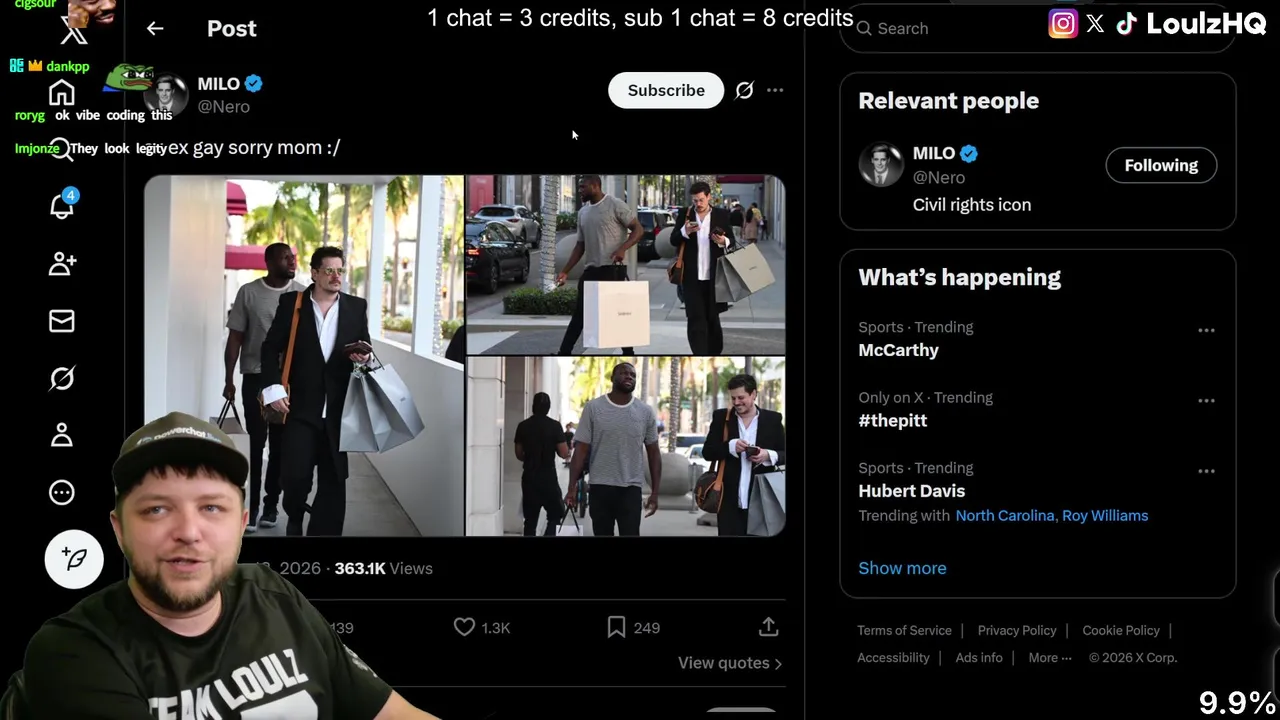Viewport: 1280px width, 720px height.
Task: Open the Profile person icon
Action: [x=62, y=435]
